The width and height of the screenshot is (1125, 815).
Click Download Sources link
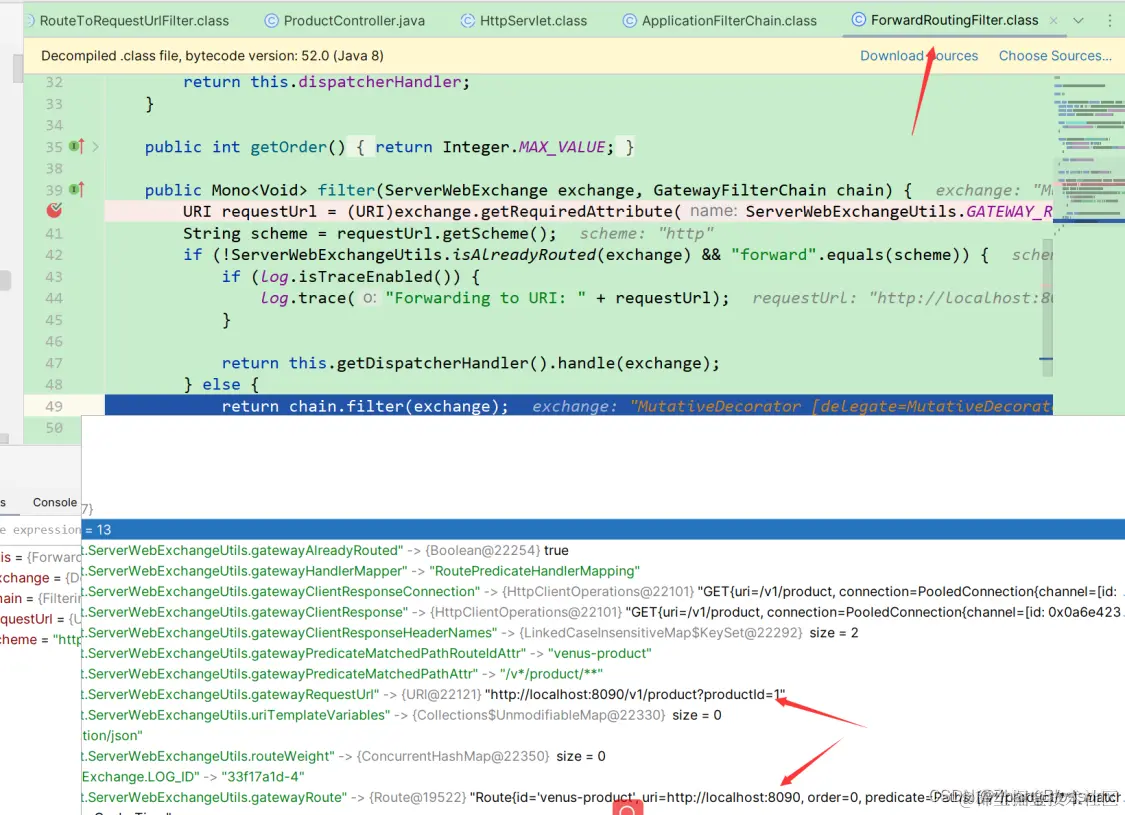[x=919, y=55]
